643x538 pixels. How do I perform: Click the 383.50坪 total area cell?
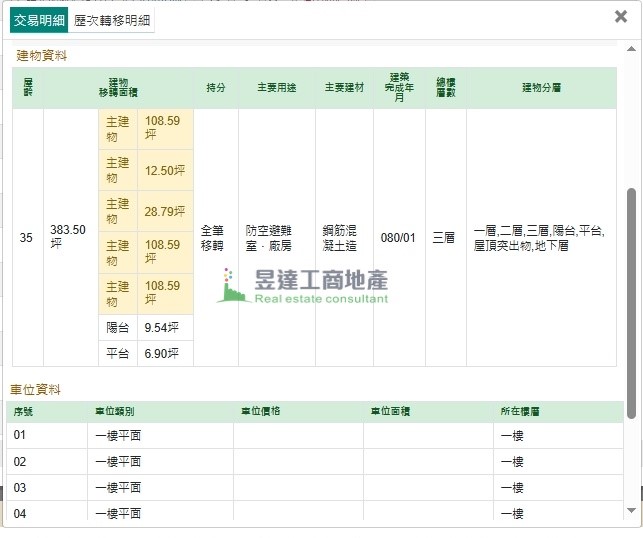(68, 237)
